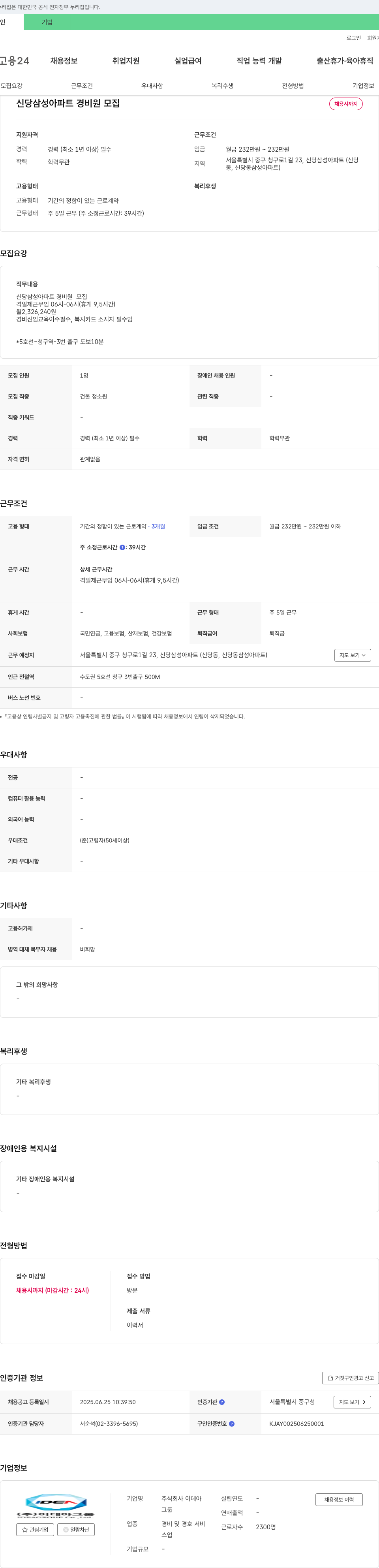Report via 거짓구인광고 신고 button
The image size is (379, 1568).
[x=351, y=1378]
